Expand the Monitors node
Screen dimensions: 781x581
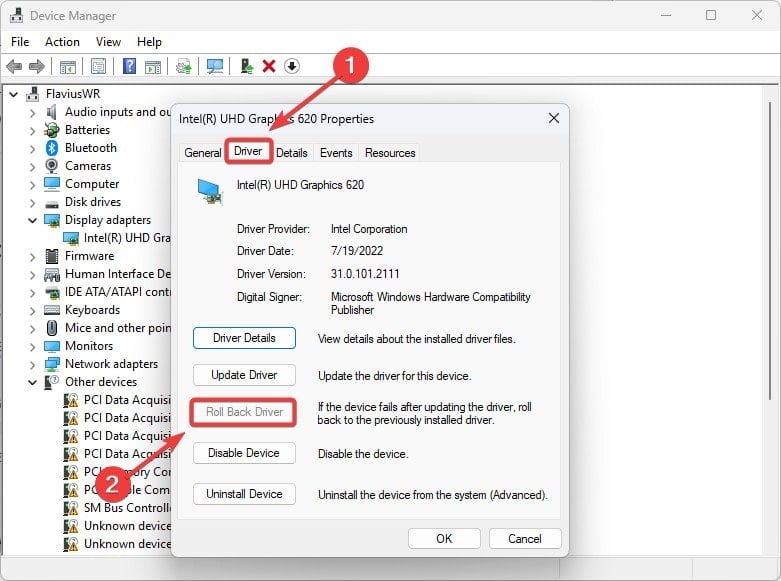tap(32, 347)
